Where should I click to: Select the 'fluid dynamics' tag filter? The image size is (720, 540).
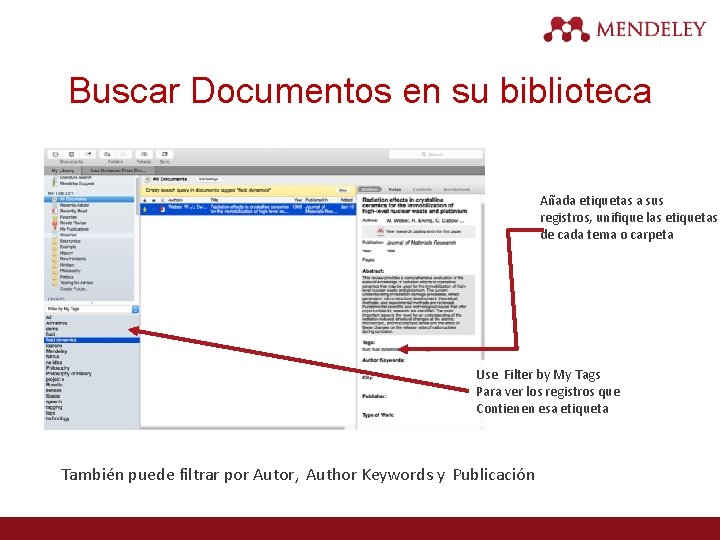pyautogui.click(x=92, y=340)
